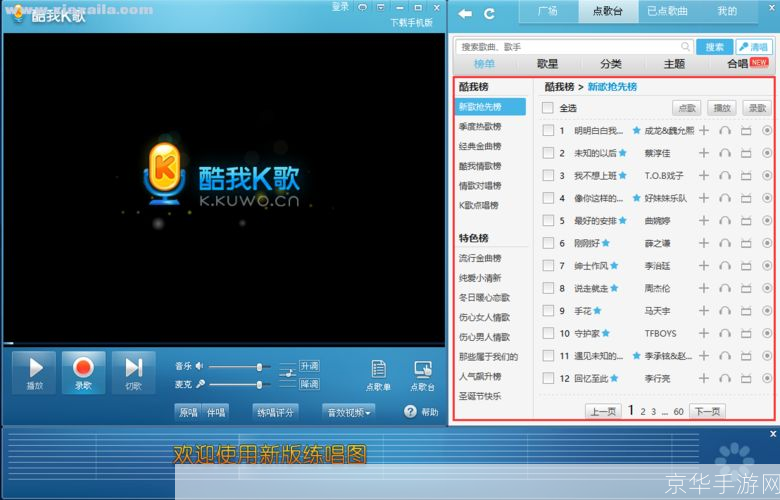Add 最好的安排 using its plus icon
The height and width of the screenshot is (500, 780).
704,220
